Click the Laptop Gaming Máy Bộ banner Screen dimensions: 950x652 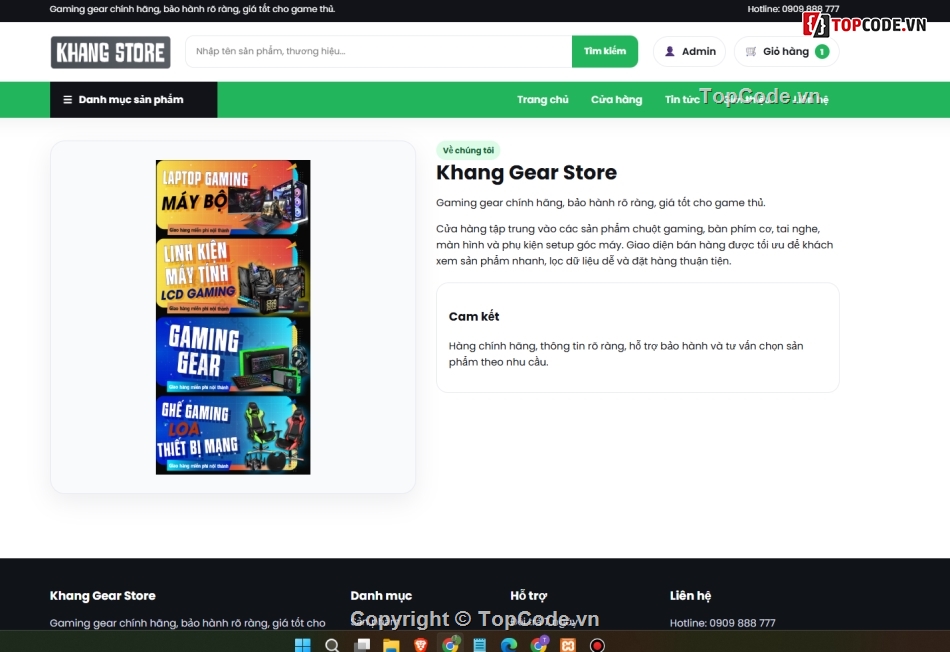(x=233, y=198)
